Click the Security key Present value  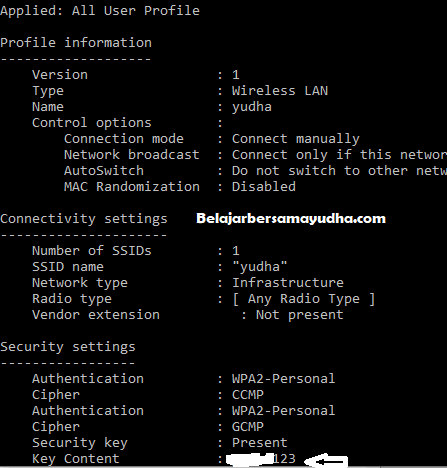[260, 443]
